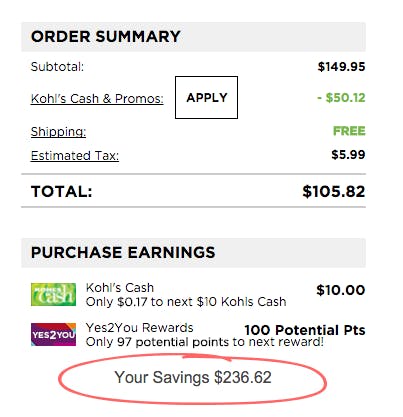403x417 pixels.
Task: Open the Kohl's Cash & Promos link
Action: tap(97, 99)
